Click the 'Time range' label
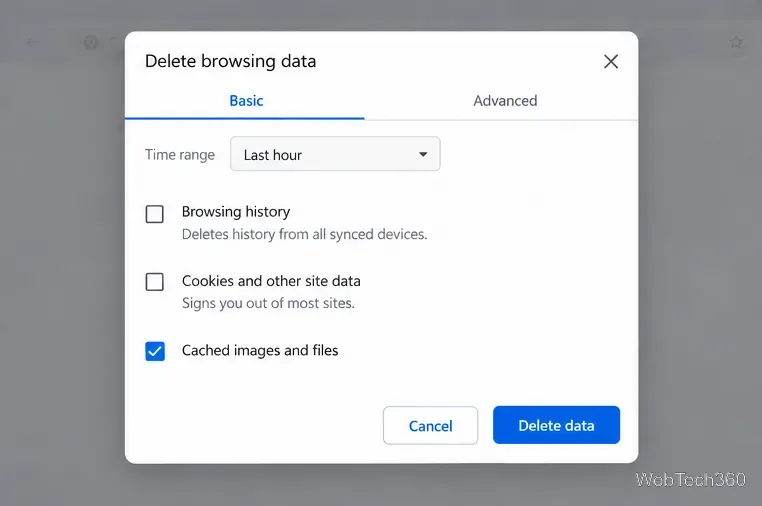The width and height of the screenshot is (762, 506). point(180,155)
